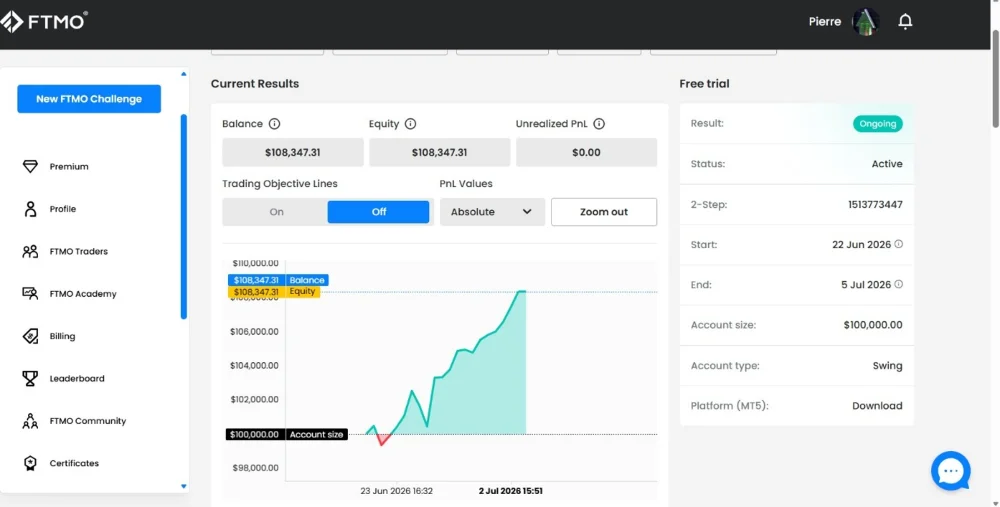Screen dimensions: 1000x507
Task: Open Premium menu item
Action: click(69, 166)
